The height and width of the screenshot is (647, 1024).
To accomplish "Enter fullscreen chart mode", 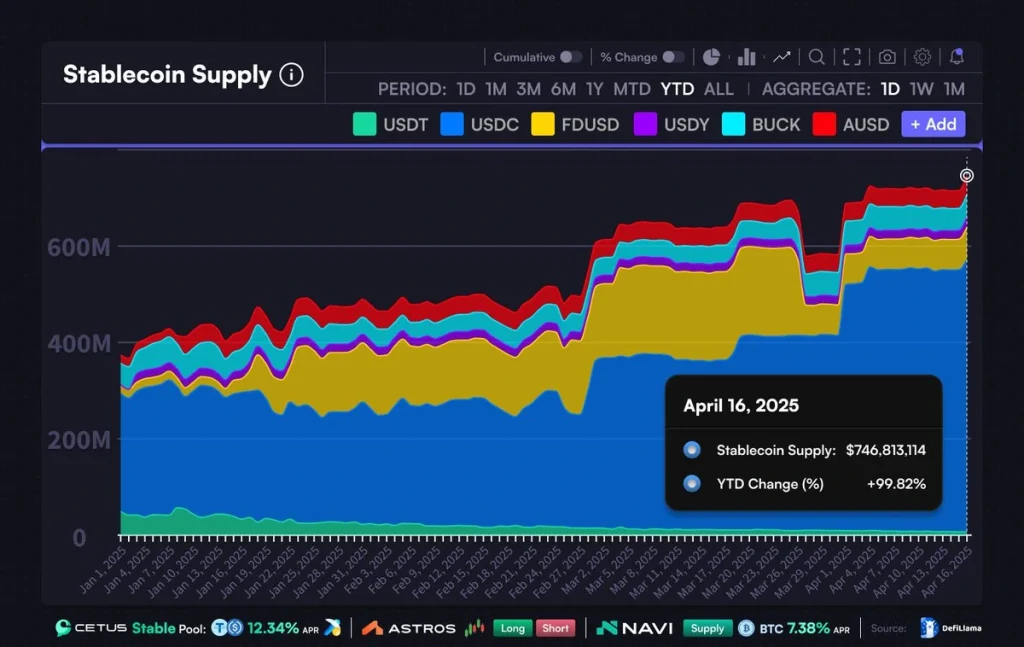I will click(851, 57).
